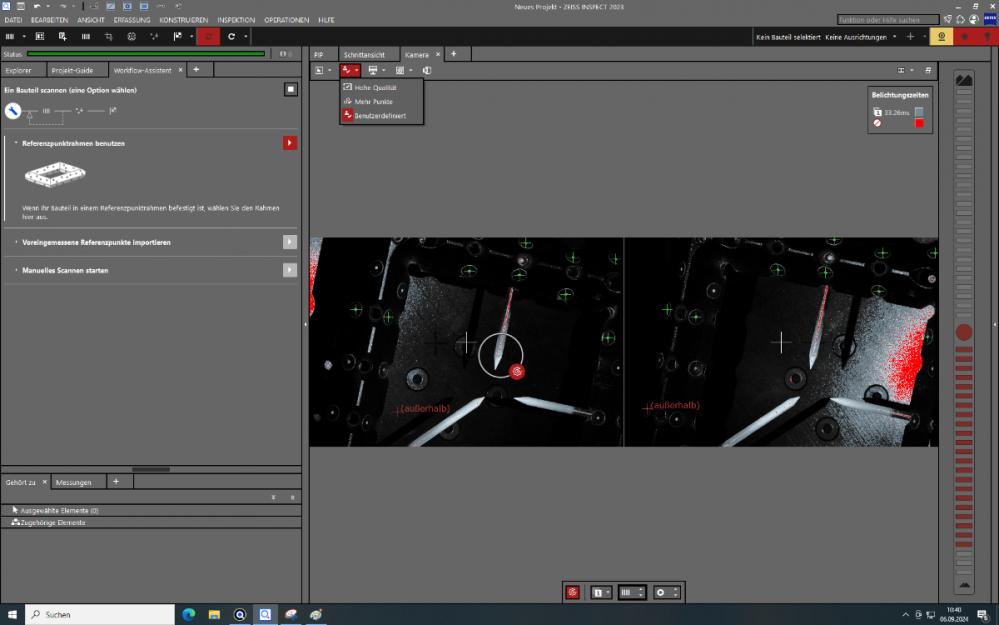999x625 pixels.
Task: Choose the 'Mehr Punkte' scan option
Action: pyautogui.click(x=374, y=102)
